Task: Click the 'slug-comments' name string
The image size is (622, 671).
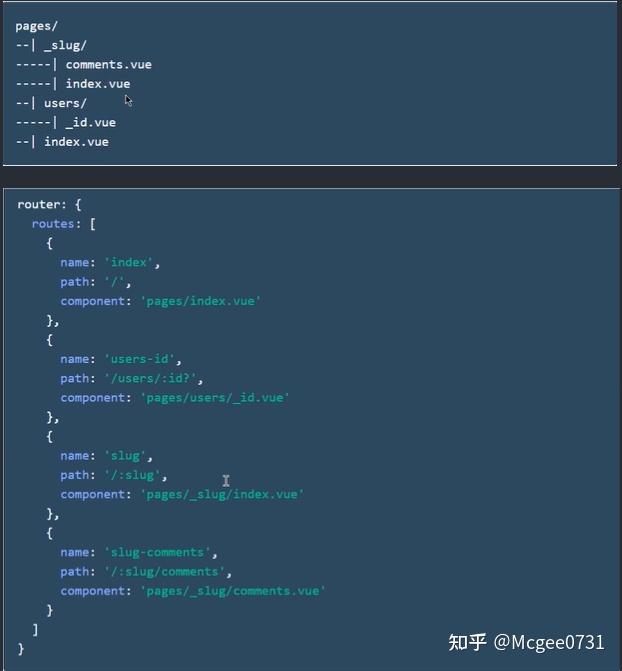Action: coord(158,552)
